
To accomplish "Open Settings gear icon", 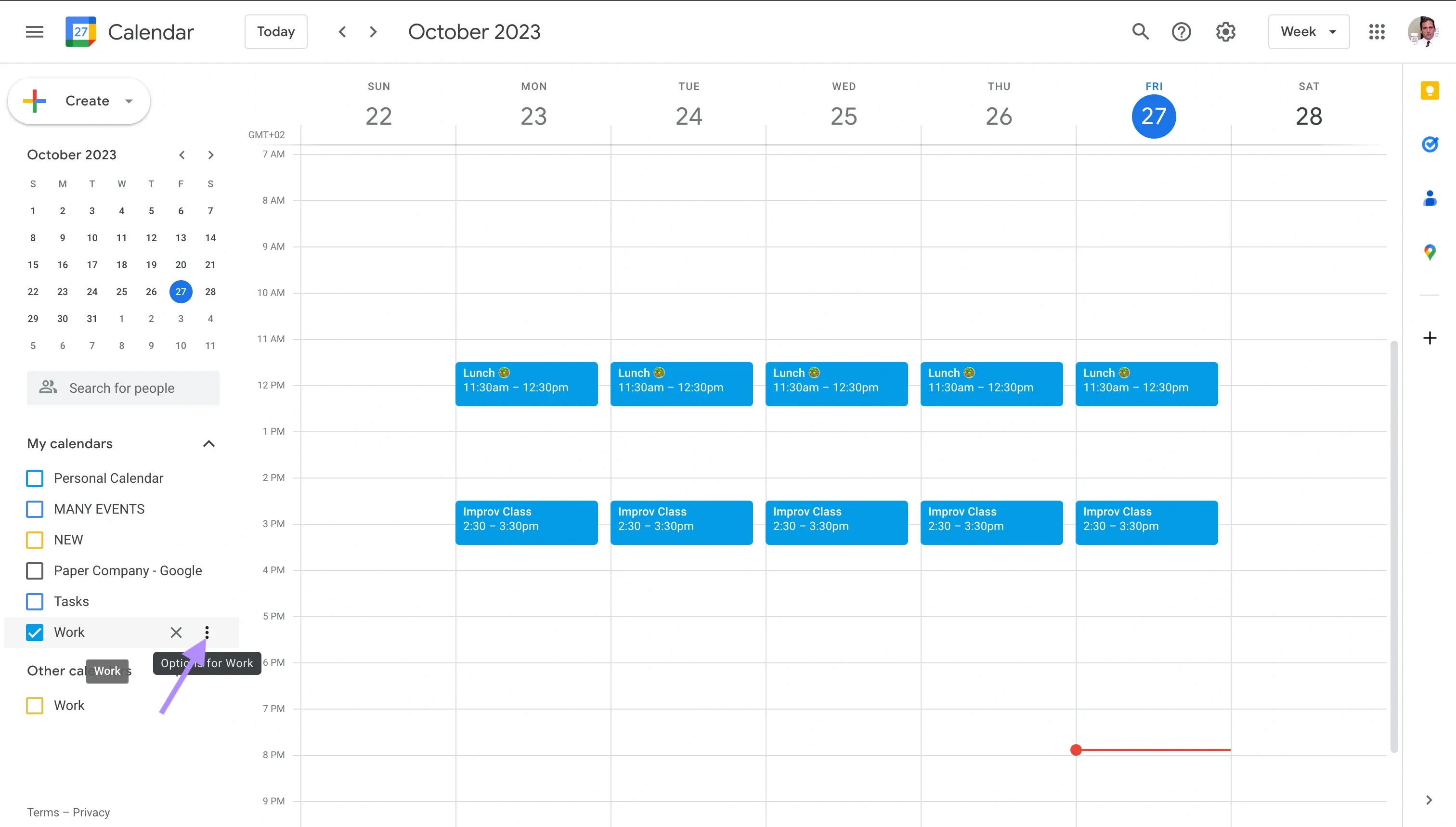I will tap(1225, 32).
